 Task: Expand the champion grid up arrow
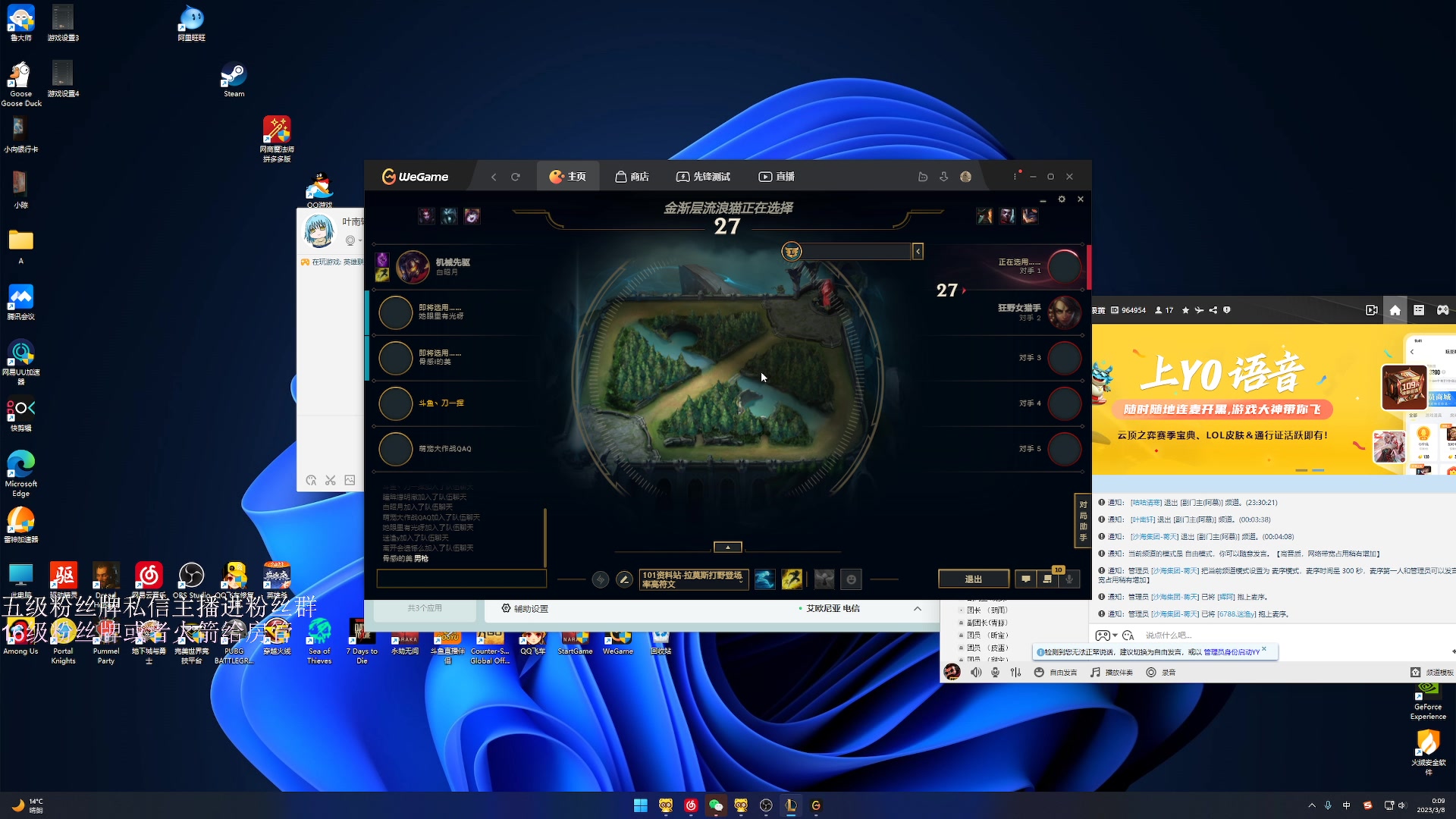(x=727, y=547)
